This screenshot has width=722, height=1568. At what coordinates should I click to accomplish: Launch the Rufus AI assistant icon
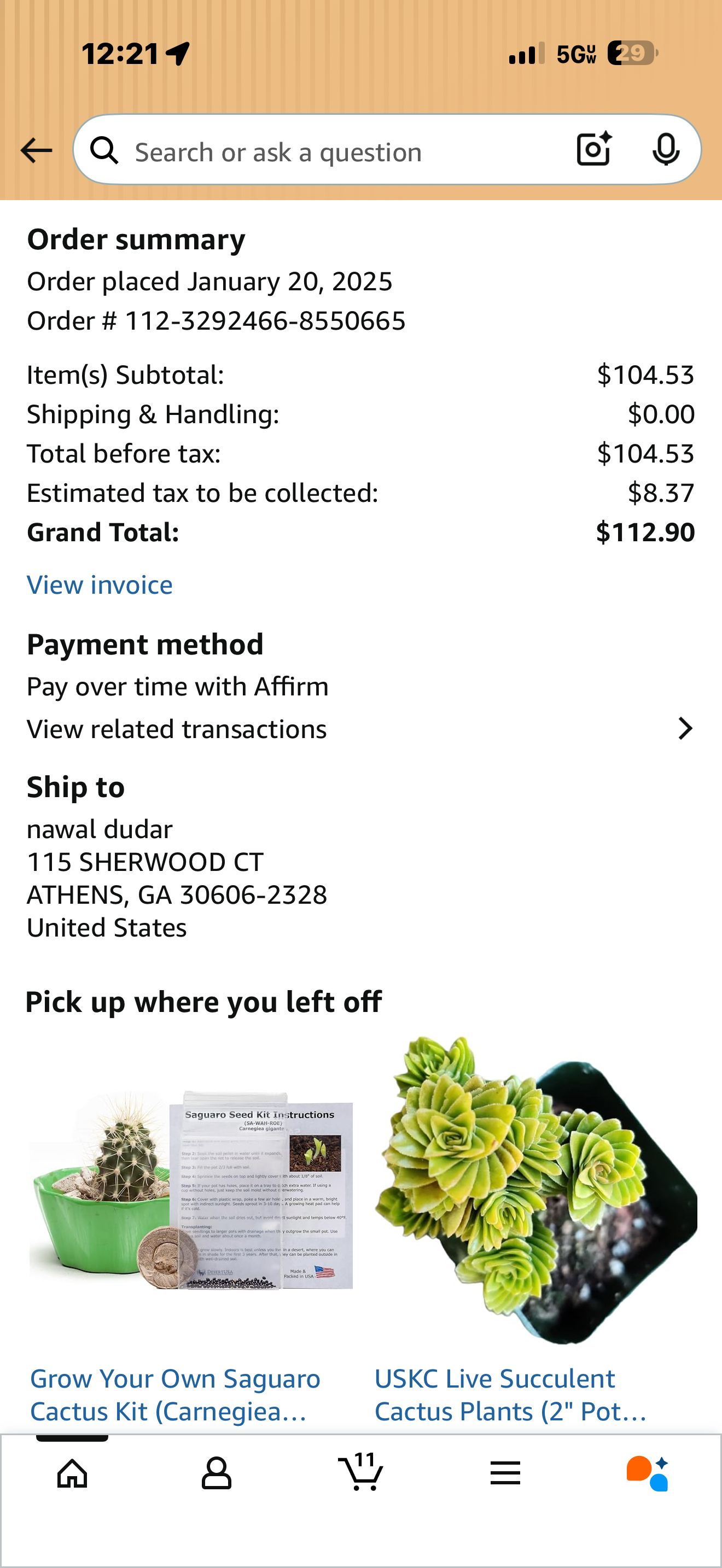[648, 1473]
